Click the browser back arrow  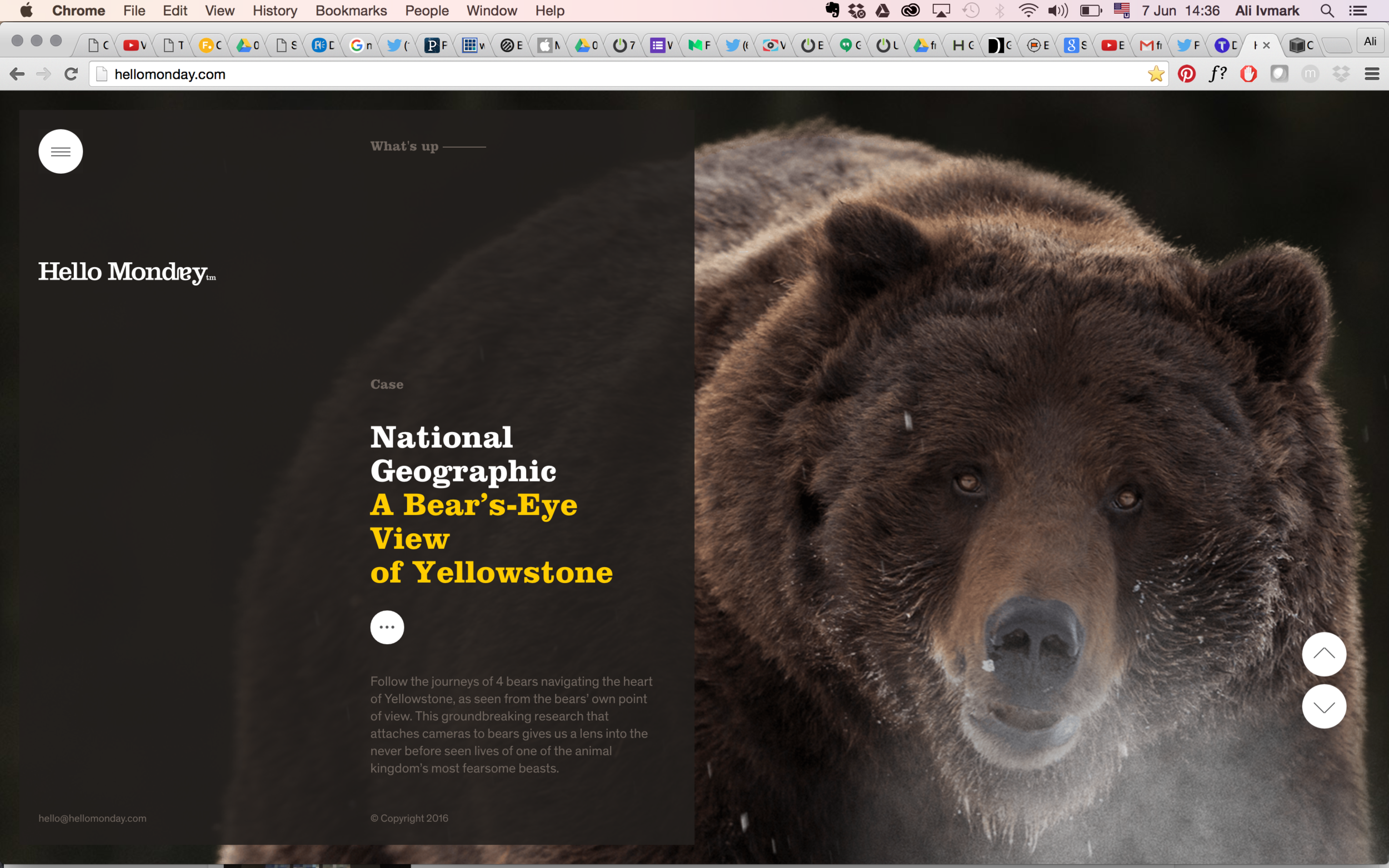coord(17,74)
